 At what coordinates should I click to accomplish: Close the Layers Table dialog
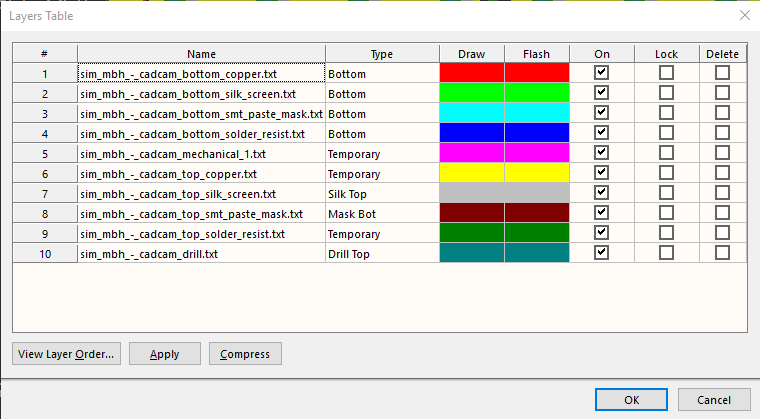743,15
